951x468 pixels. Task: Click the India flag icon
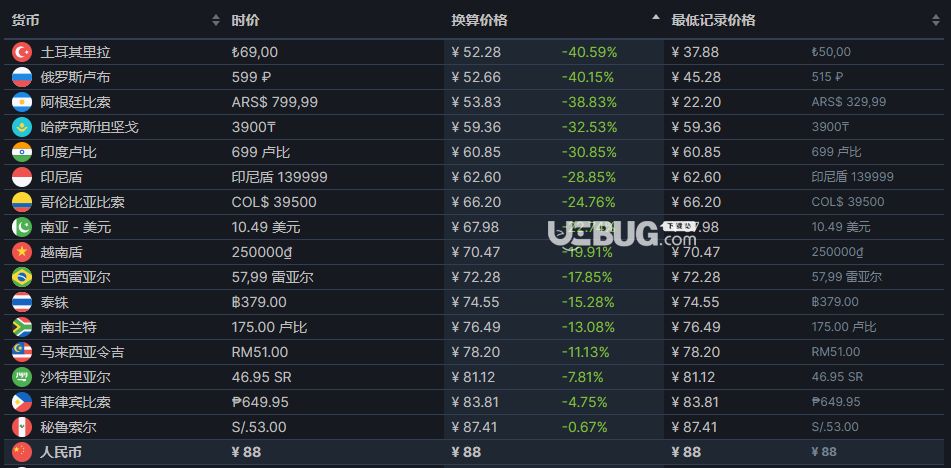(x=22, y=152)
